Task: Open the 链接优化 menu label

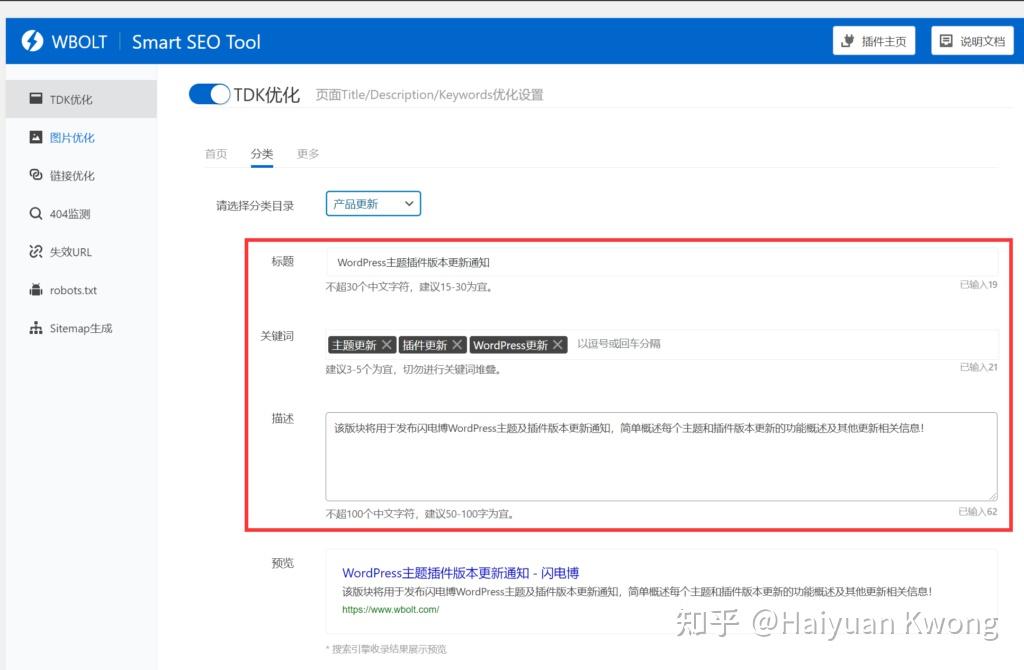Action: (72, 176)
